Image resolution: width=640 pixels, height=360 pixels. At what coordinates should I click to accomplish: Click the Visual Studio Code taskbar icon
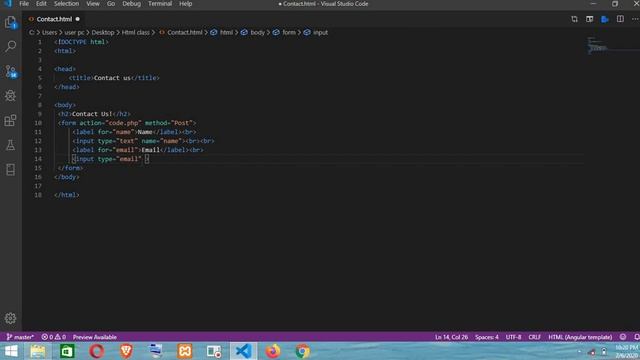244,351
